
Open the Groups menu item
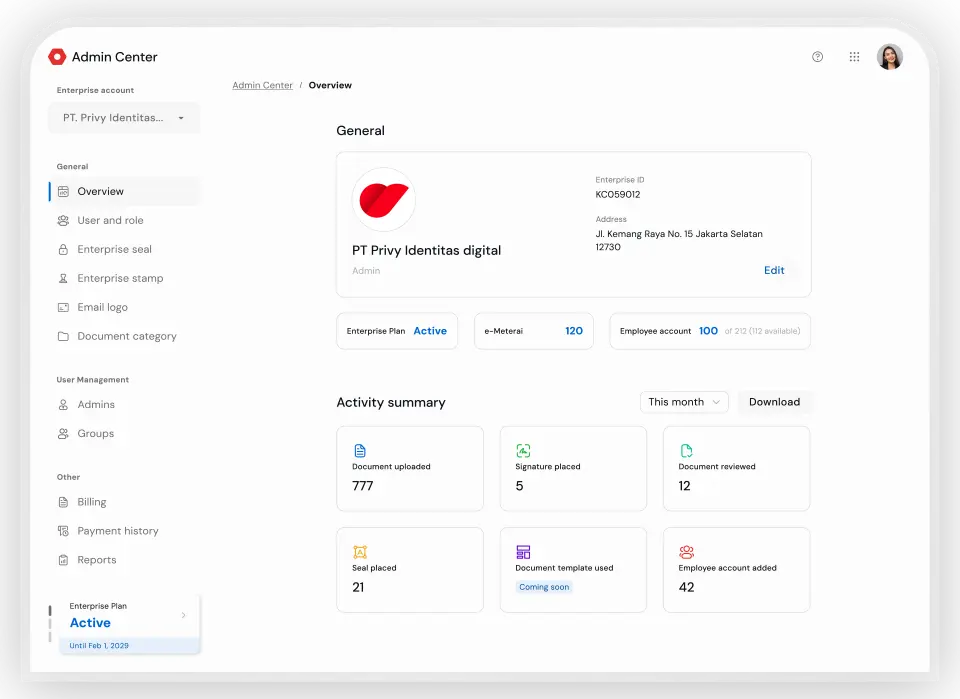coord(96,433)
